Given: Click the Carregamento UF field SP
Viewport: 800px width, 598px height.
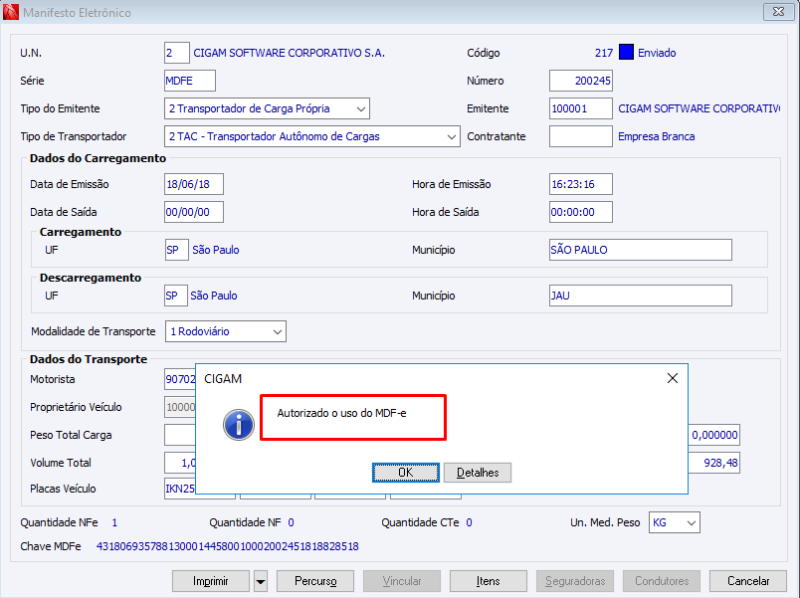Looking at the screenshot, I should pos(177,250).
